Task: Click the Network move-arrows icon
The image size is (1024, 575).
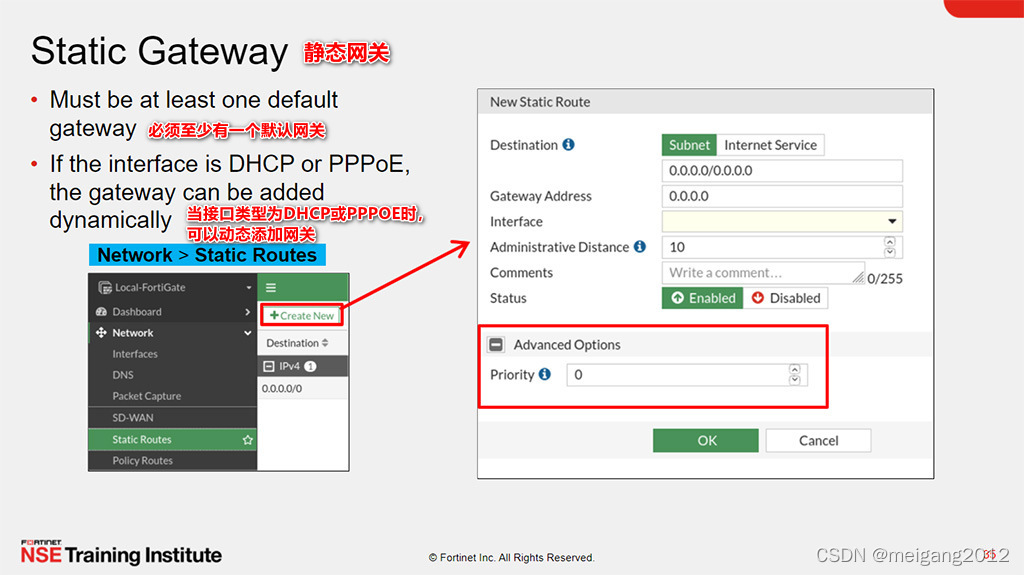Action: (x=101, y=333)
